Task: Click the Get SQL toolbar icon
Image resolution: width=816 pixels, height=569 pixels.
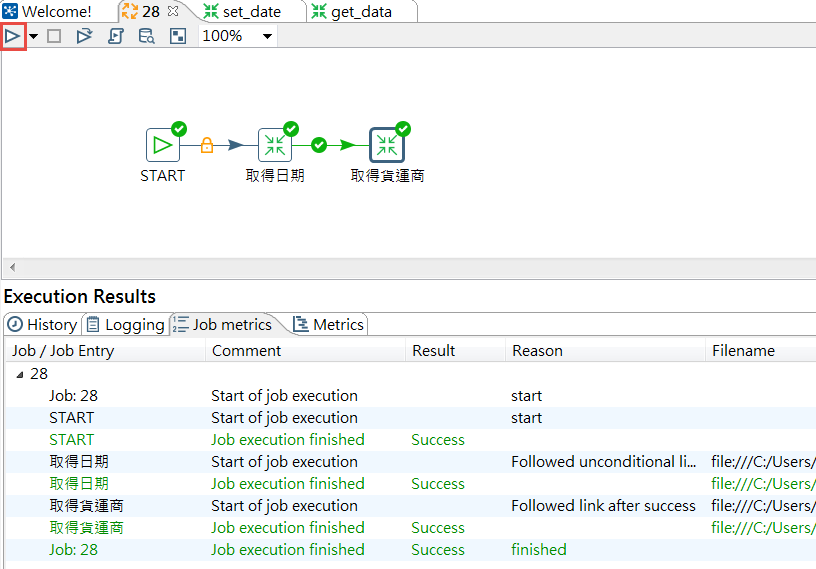Action: (x=115, y=36)
